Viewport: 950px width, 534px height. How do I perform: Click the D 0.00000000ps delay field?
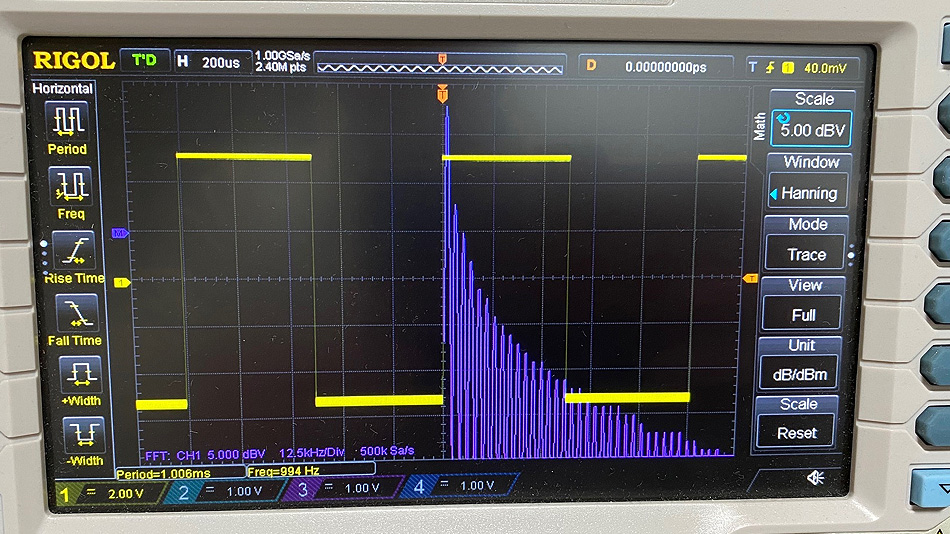tap(660, 66)
